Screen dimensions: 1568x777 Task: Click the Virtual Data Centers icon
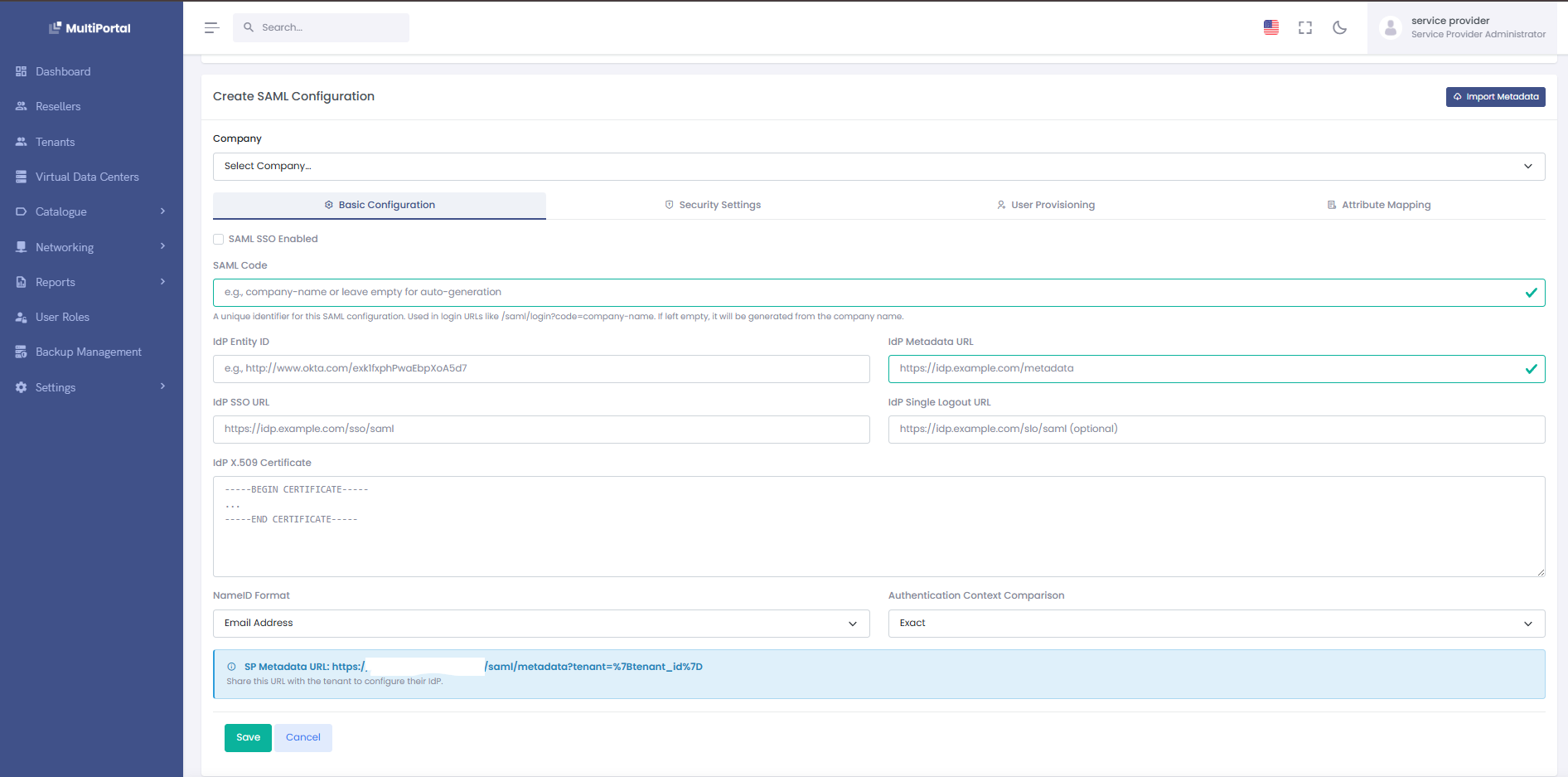(x=21, y=177)
